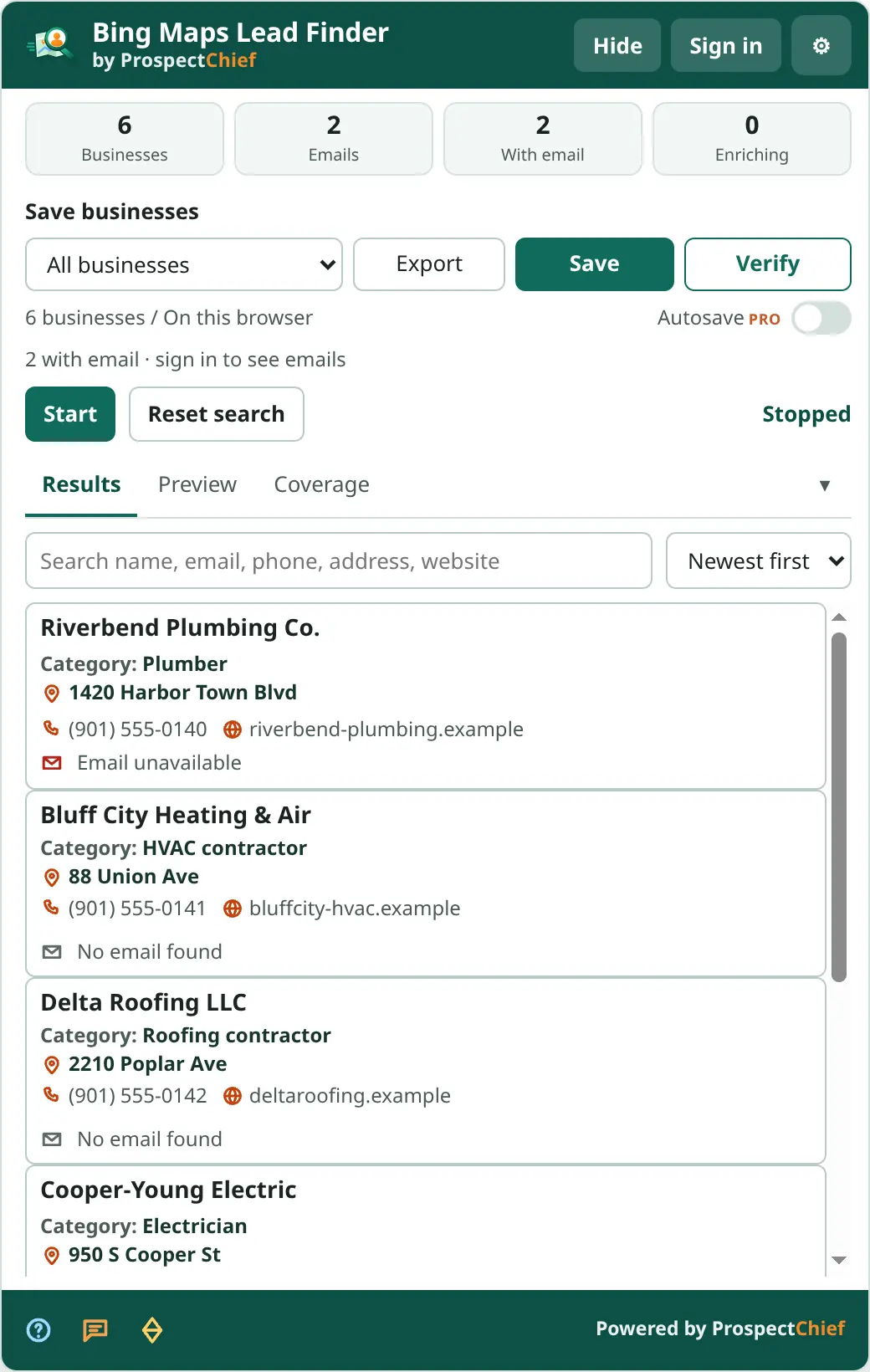Switch to the Preview tab
This screenshot has height=1372, width=870.
(x=197, y=484)
